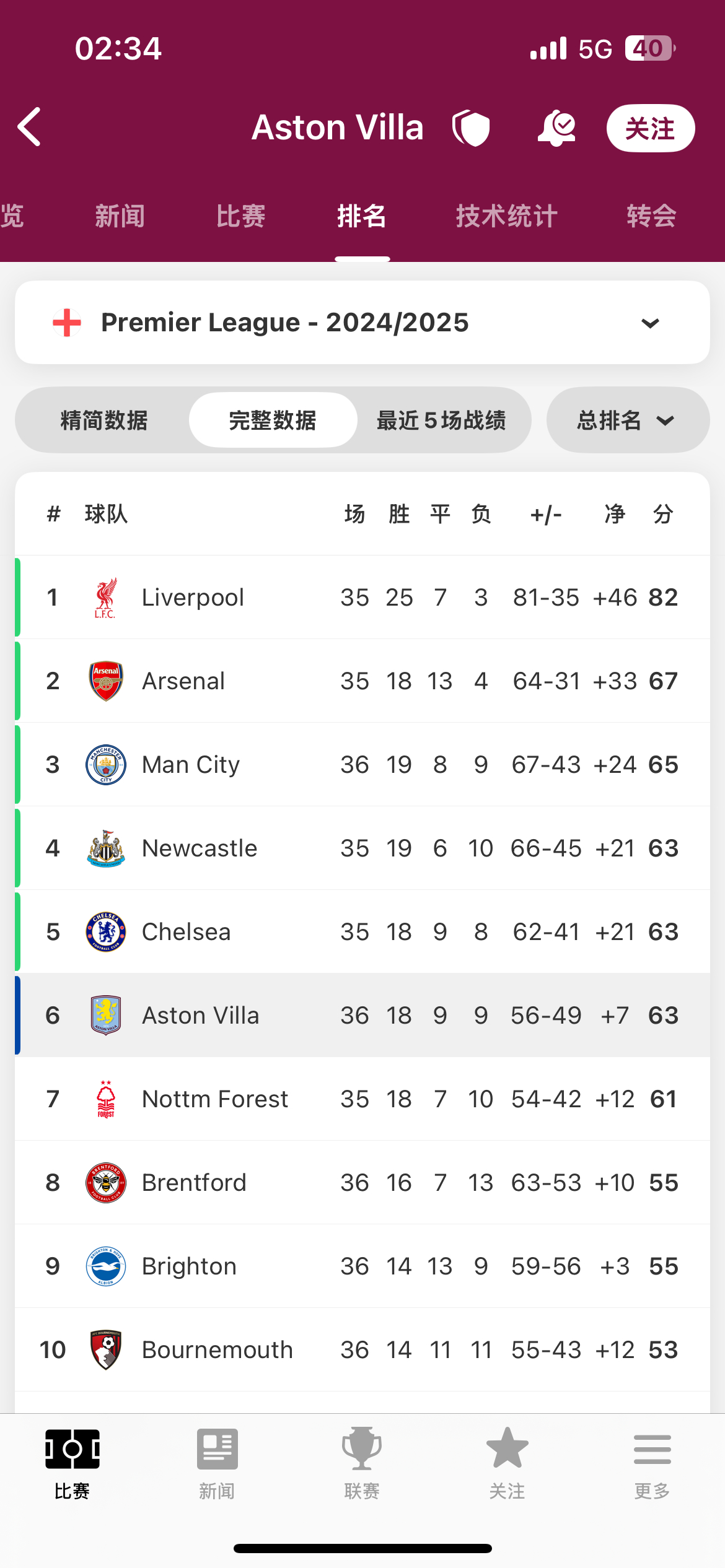Open the 关注 star icon in bottom bar
The height and width of the screenshot is (1568, 725).
pos(507,1448)
